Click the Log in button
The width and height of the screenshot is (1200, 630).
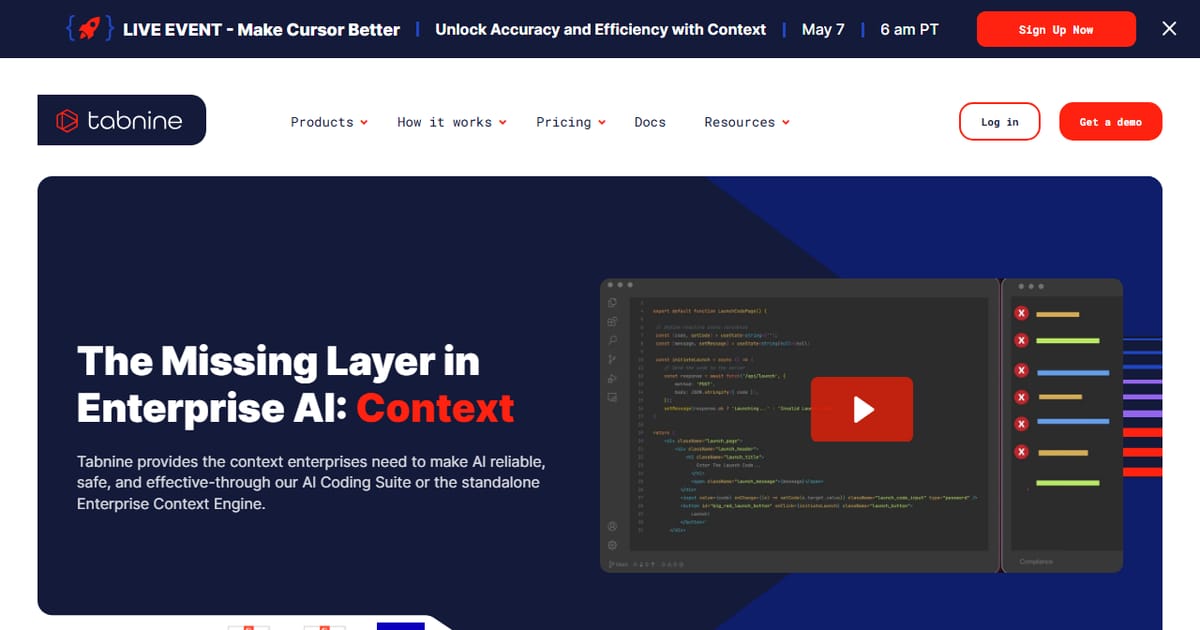1000,122
